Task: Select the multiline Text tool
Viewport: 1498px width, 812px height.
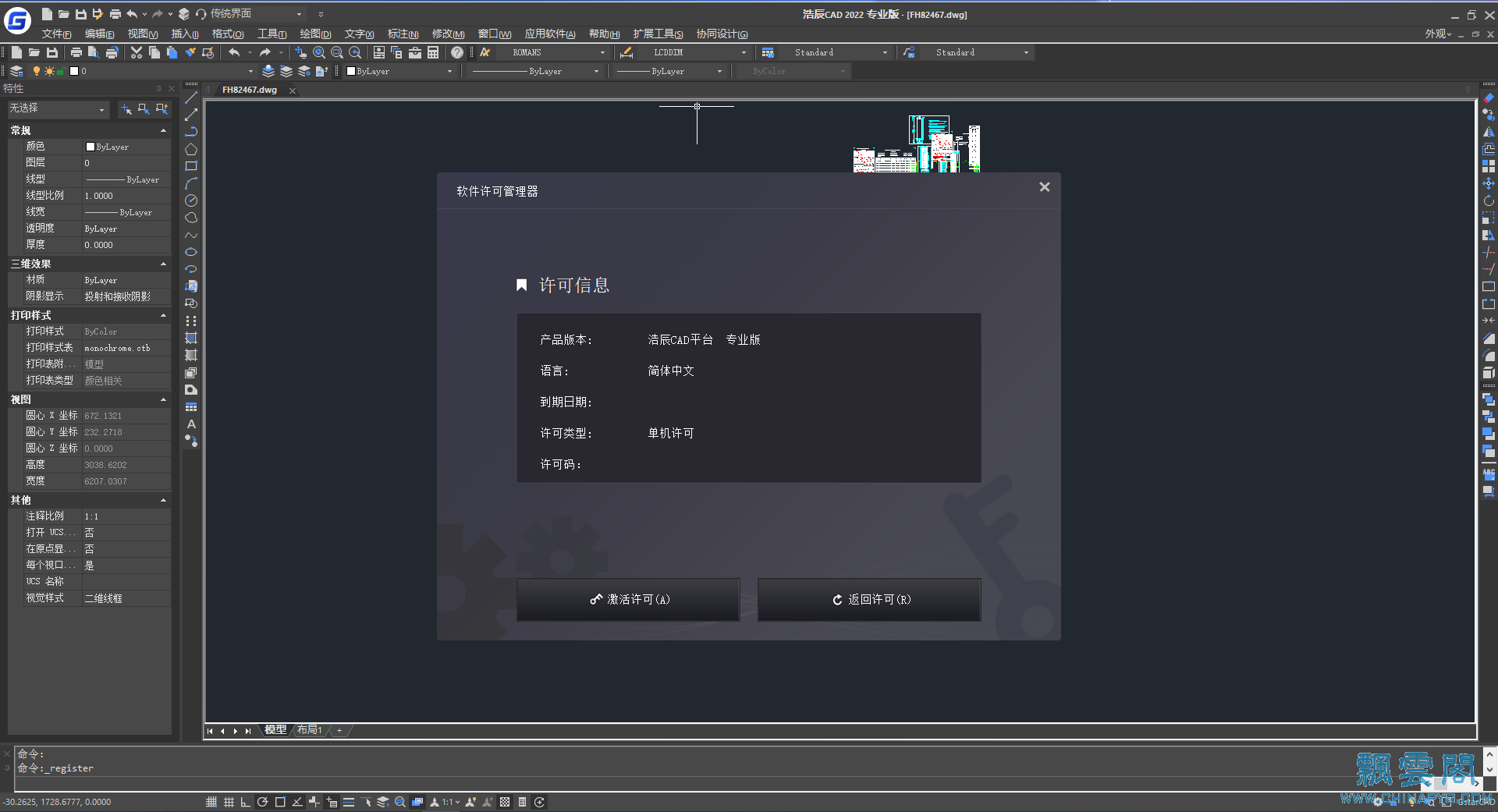Action: (191, 424)
